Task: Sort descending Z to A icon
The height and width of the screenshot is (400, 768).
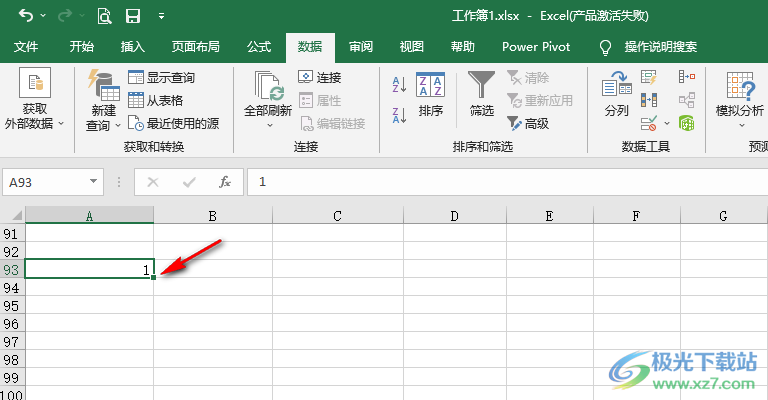Action: (x=399, y=116)
